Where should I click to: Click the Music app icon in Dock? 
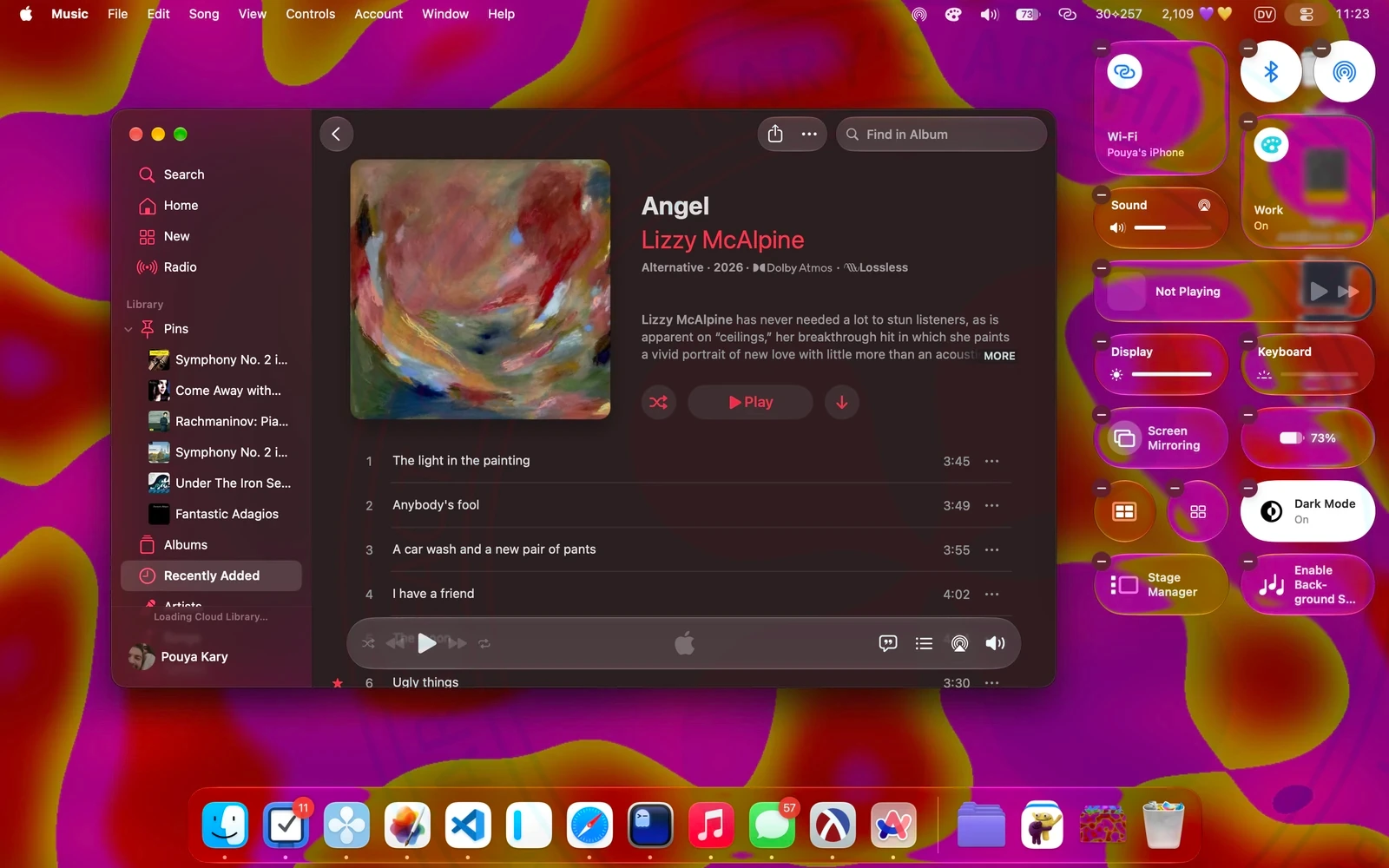(711, 825)
